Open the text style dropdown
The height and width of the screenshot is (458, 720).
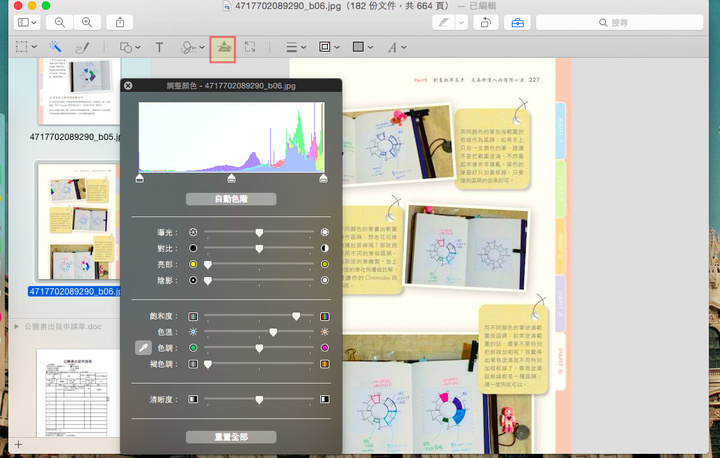[396, 47]
